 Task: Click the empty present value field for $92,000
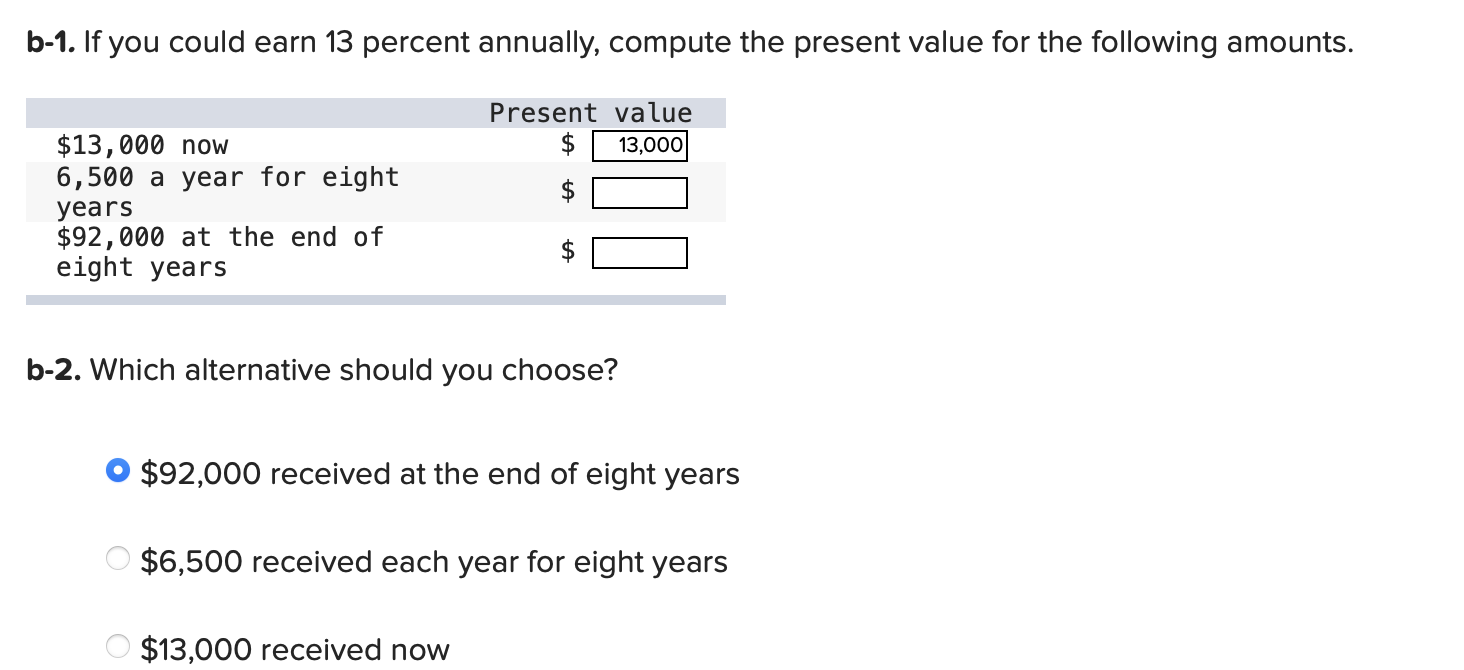pos(640,252)
